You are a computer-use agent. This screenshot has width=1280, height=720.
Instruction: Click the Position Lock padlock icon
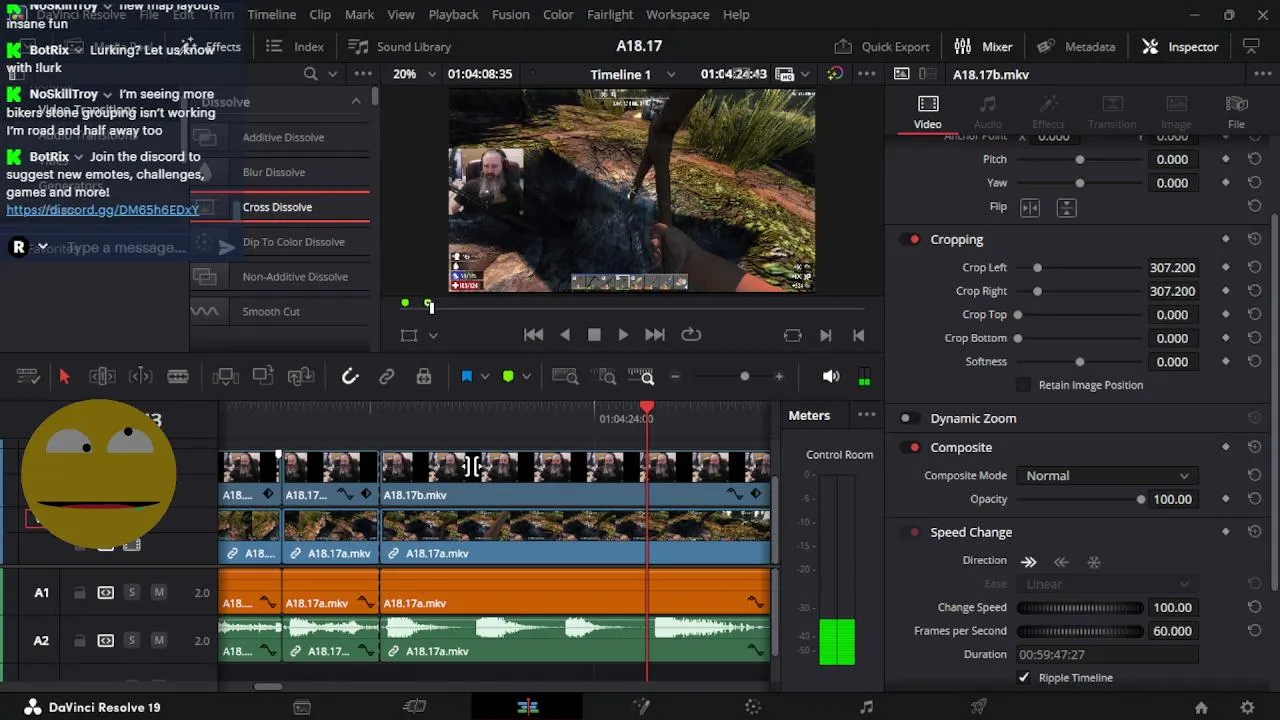(x=424, y=377)
